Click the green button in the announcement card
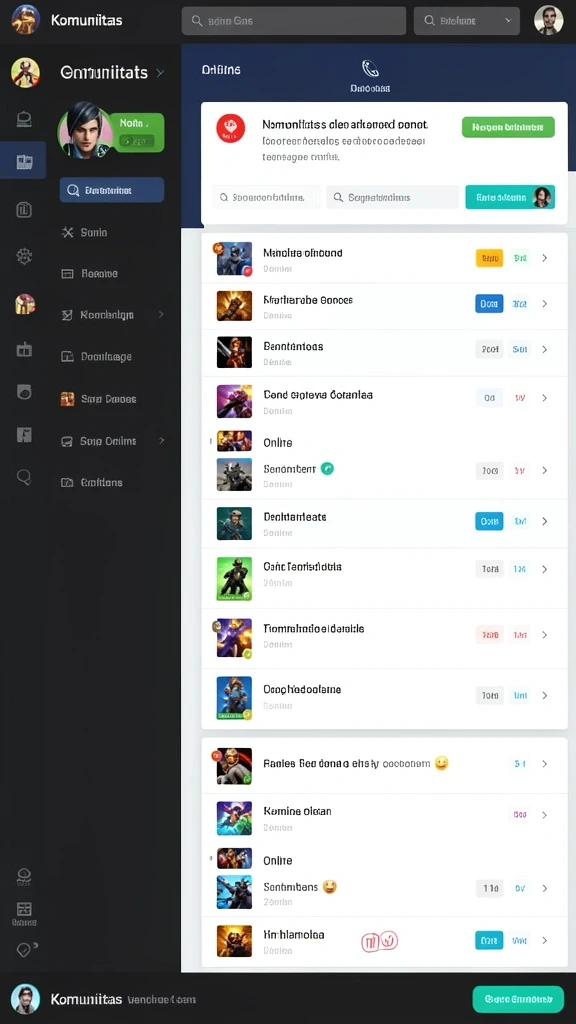Screen dimensions: 576x1024 (508, 127)
